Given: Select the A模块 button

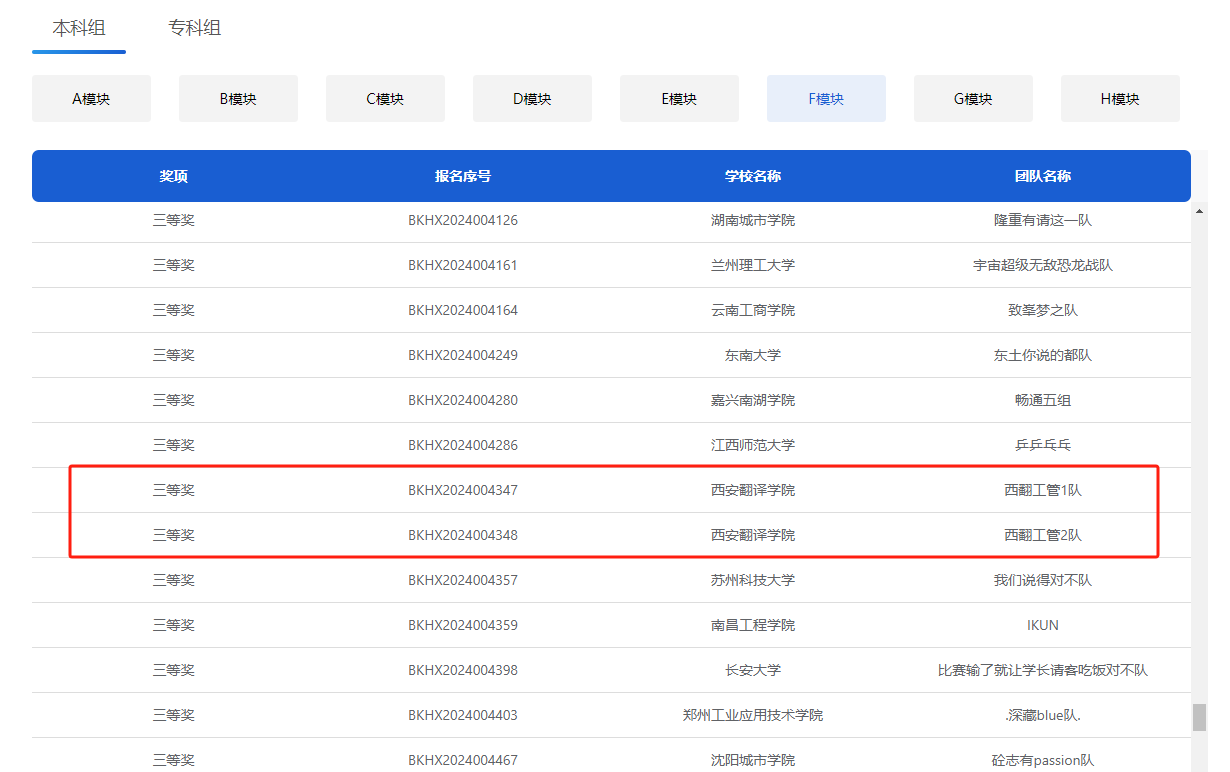Looking at the screenshot, I should pyautogui.click(x=91, y=99).
